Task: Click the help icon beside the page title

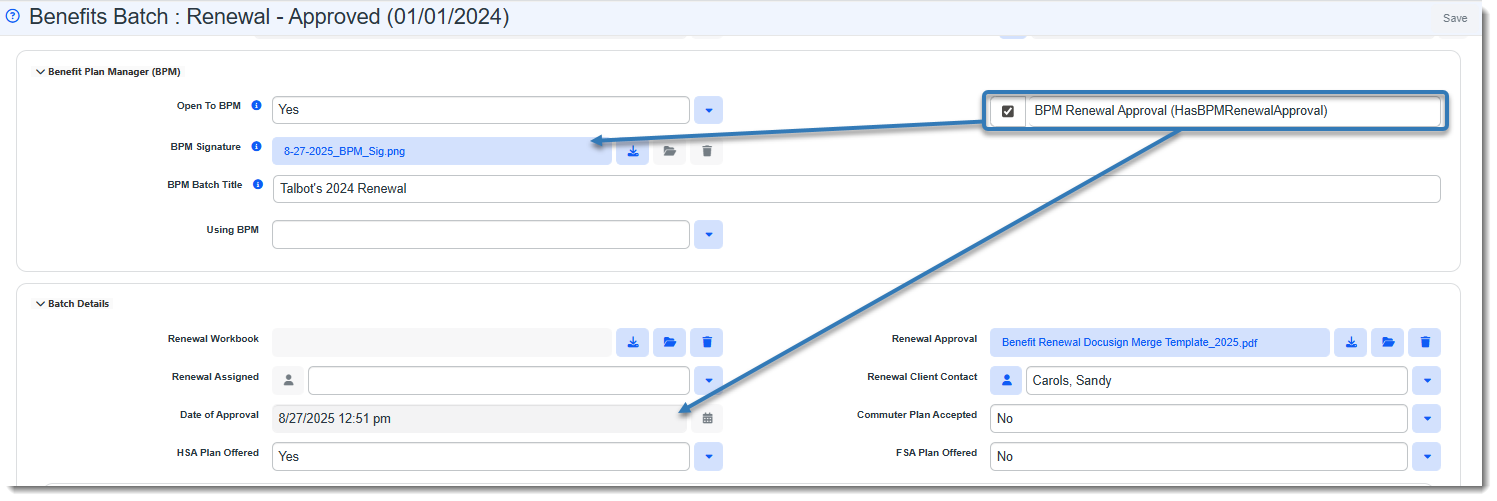Action: (13, 17)
